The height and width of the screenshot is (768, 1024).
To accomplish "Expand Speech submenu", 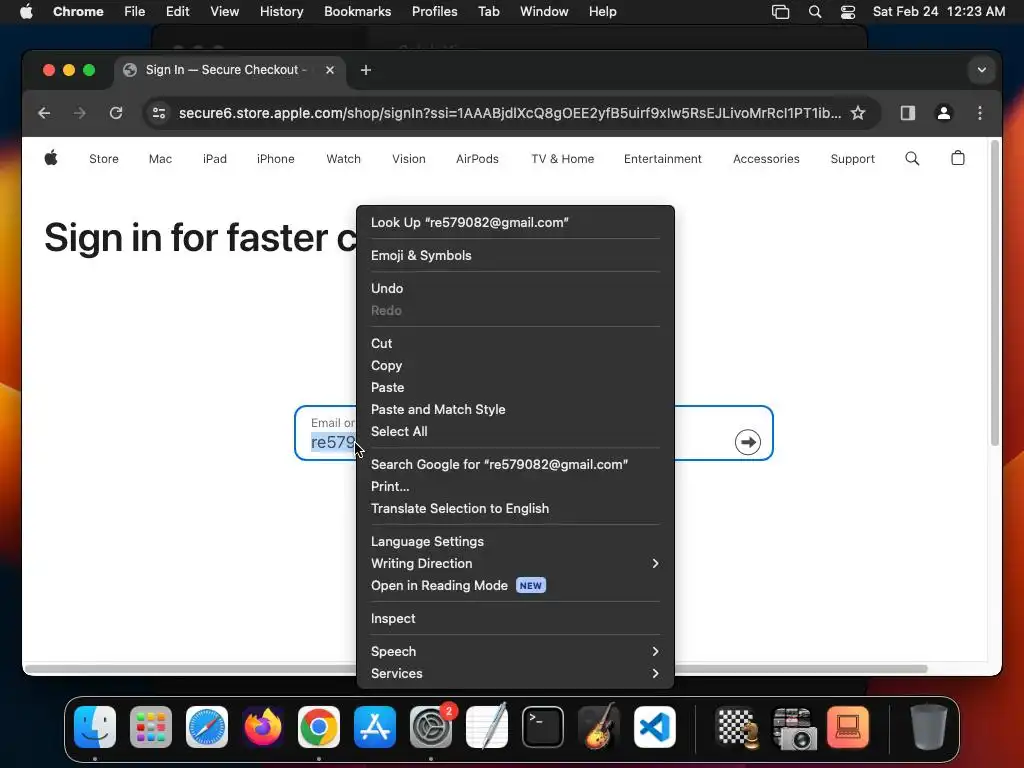I will click(515, 651).
